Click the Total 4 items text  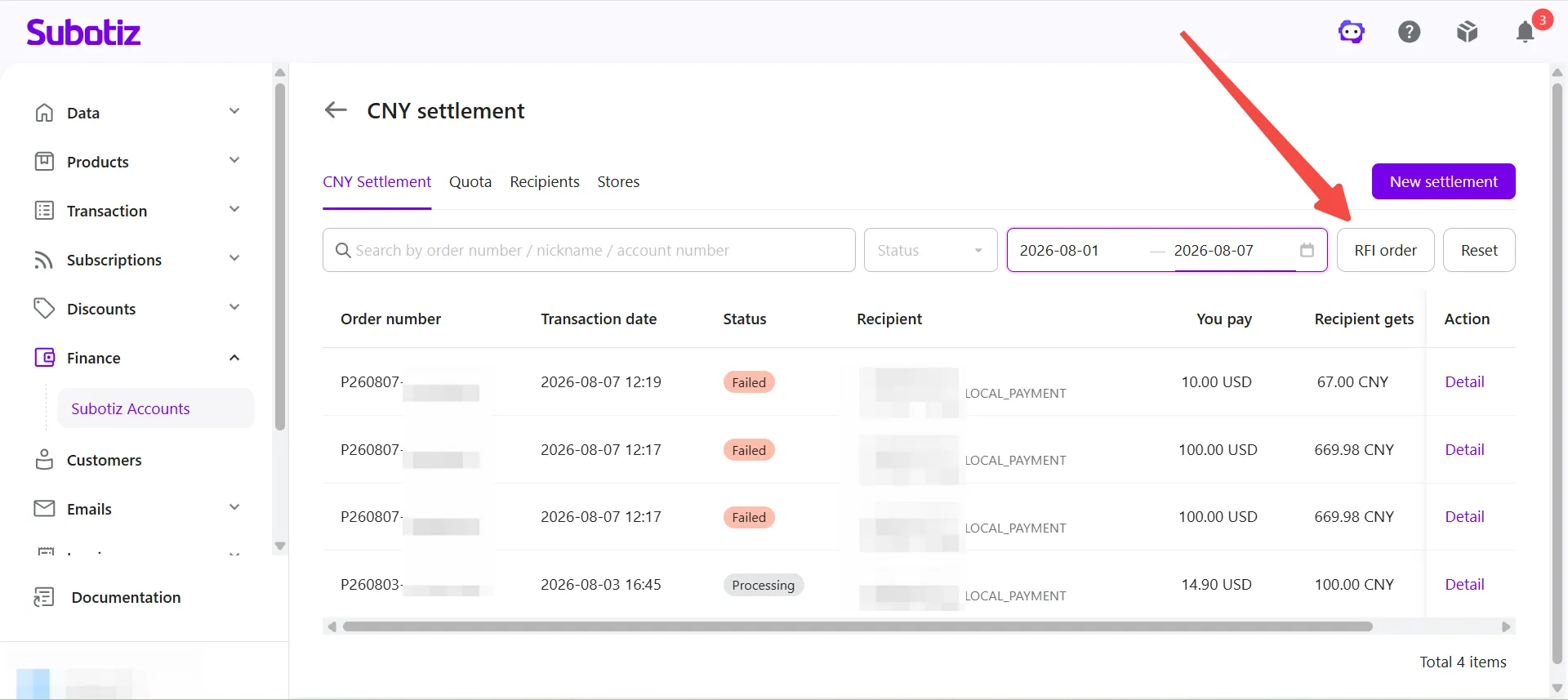click(x=1463, y=662)
